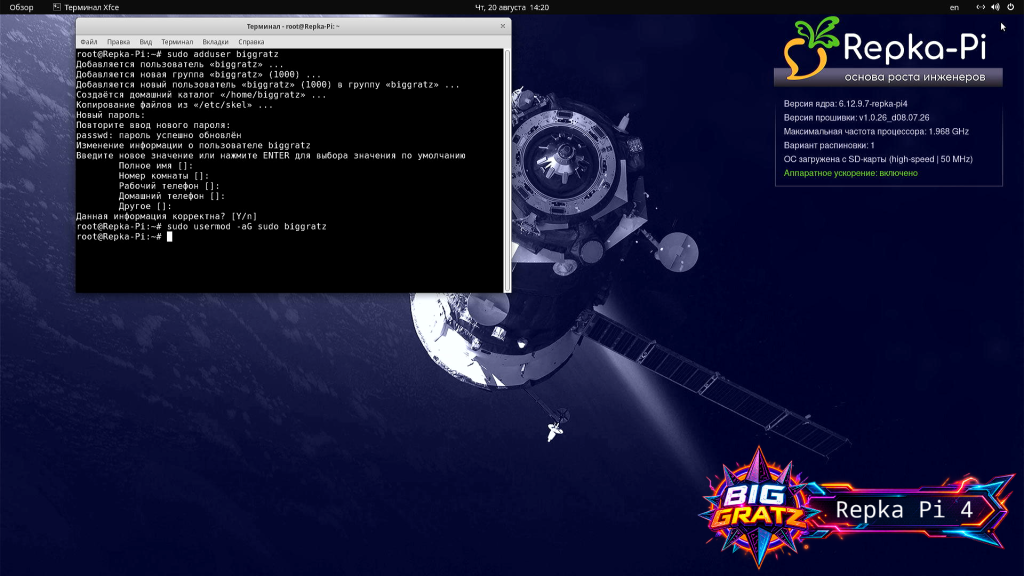Click the volume speaker icon
The width and height of the screenshot is (1024, 576).
995,7
